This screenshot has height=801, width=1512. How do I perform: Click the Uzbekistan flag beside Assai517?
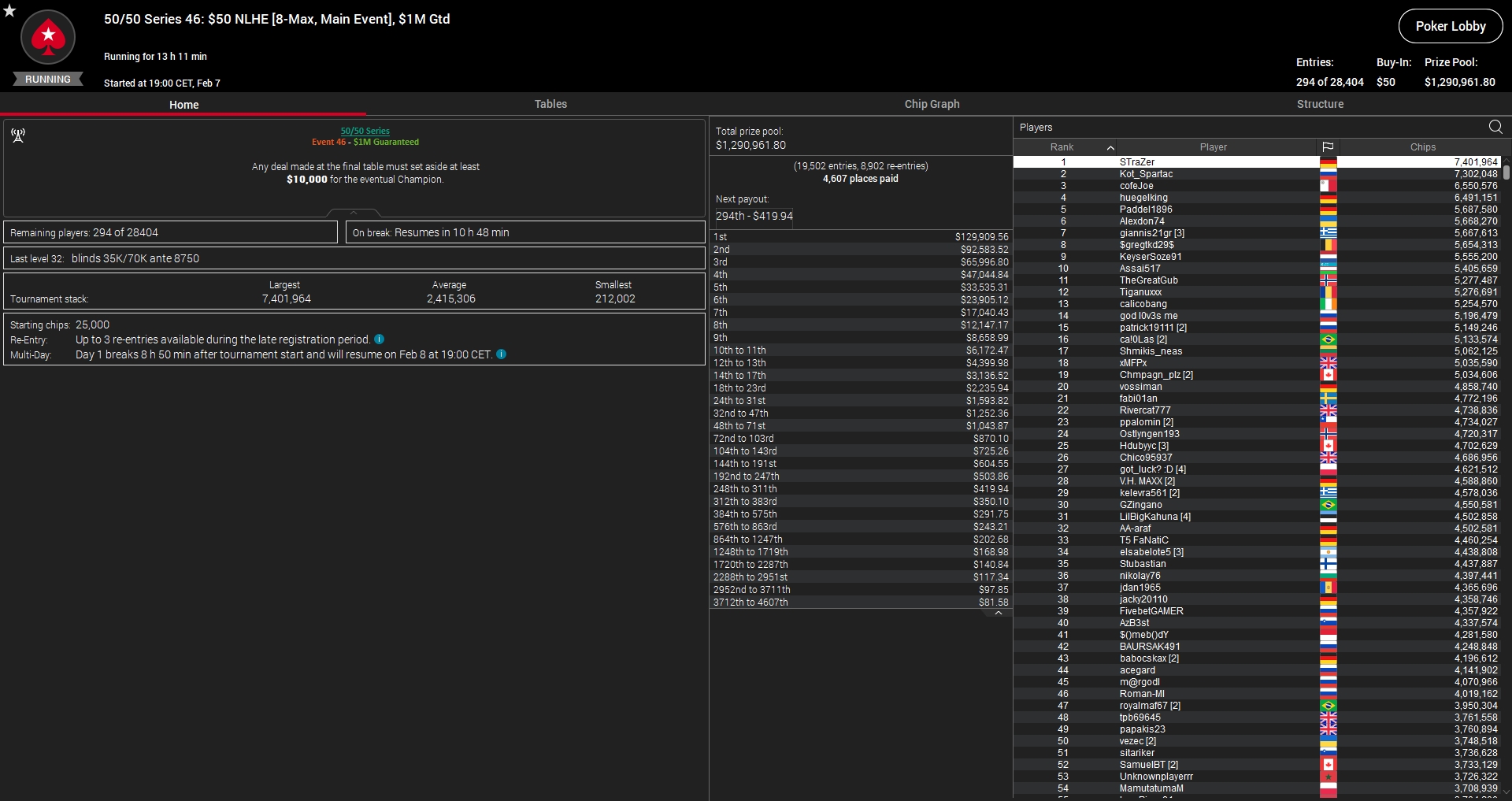tap(1328, 269)
